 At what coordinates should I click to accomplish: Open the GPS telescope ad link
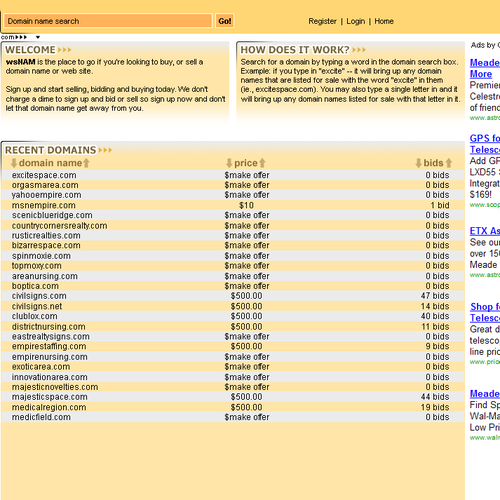click(x=485, y=144)
